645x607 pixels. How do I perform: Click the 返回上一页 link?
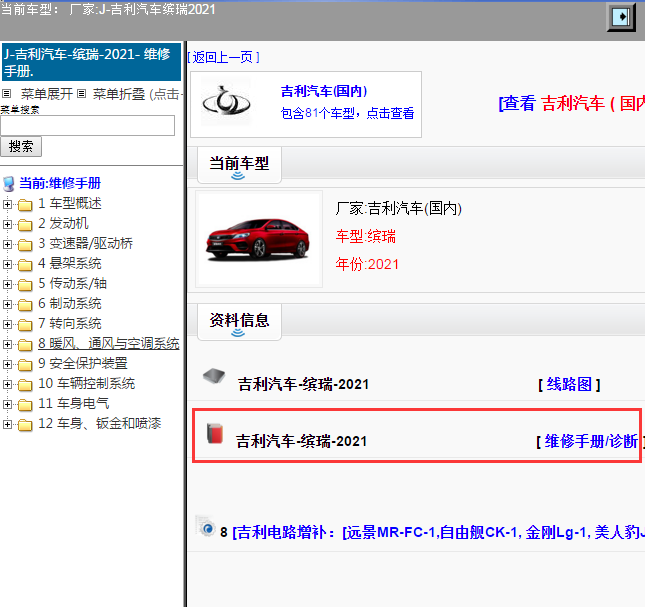pyautogui.click(x=223, y=57)
